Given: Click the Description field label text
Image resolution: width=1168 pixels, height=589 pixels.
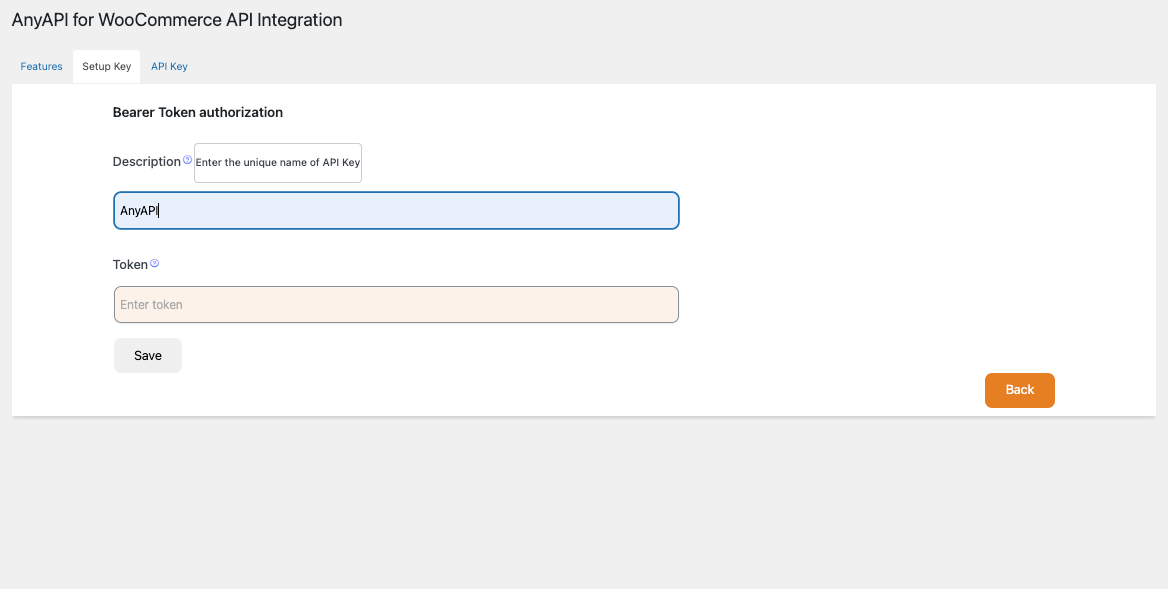Looking at the screenshot, I should click(x=146, y=162).
